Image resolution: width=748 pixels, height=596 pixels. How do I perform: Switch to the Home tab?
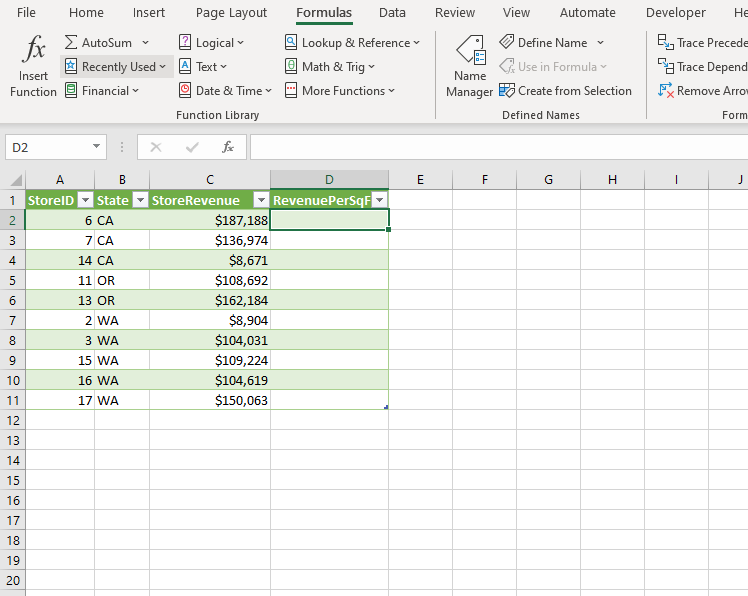point(86,12)
